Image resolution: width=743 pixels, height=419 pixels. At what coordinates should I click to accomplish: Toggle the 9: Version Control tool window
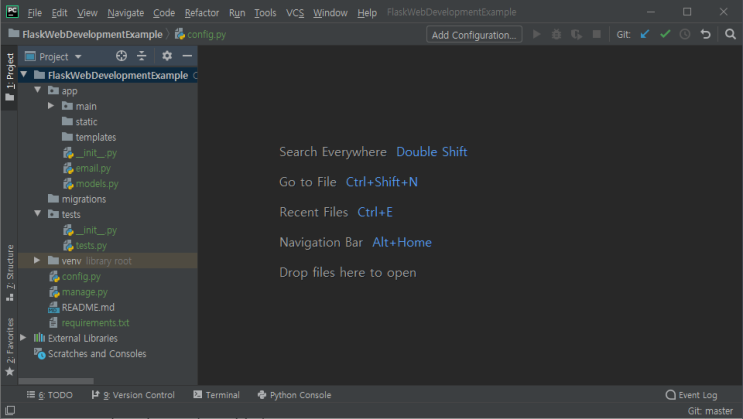tap(133, 395)
